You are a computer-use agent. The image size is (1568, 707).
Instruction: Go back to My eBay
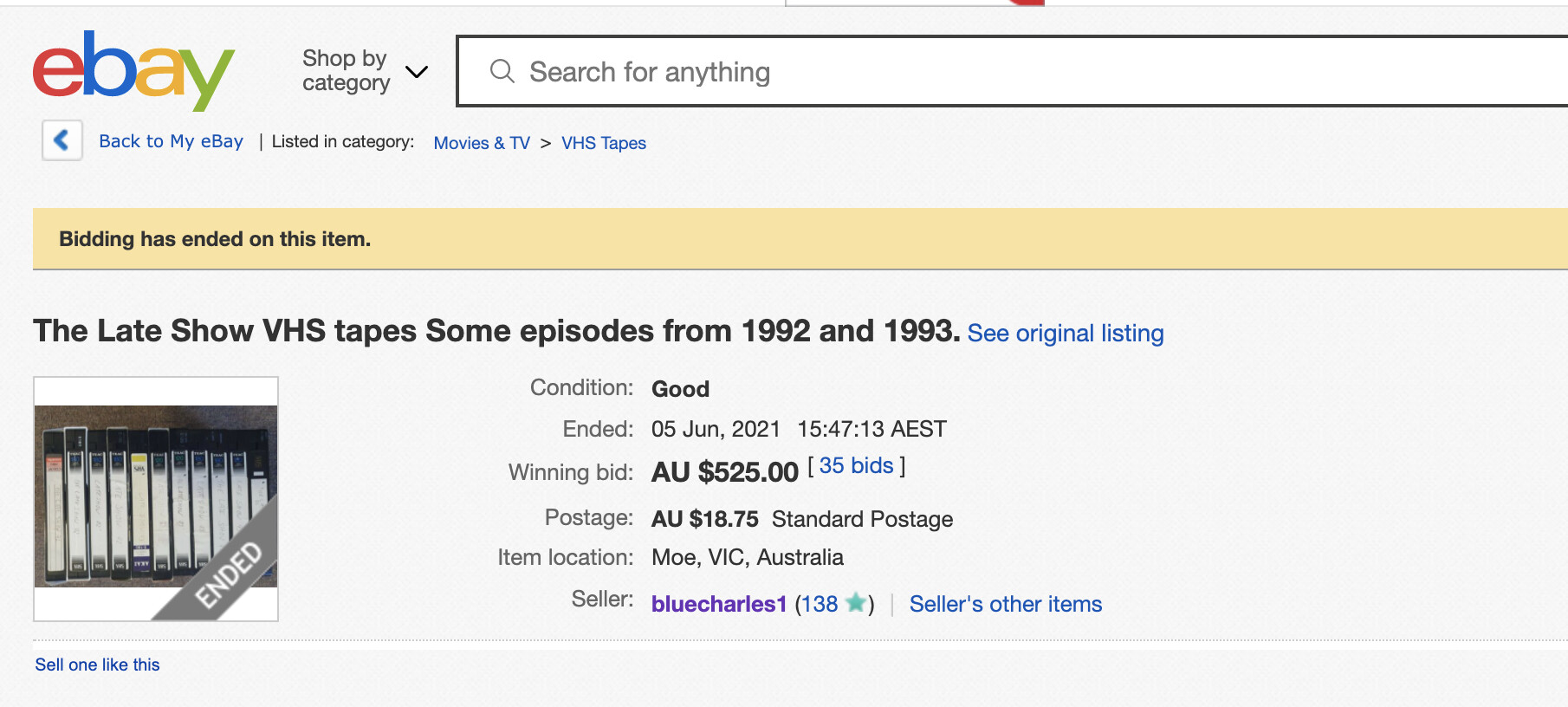tap(171, 141)
